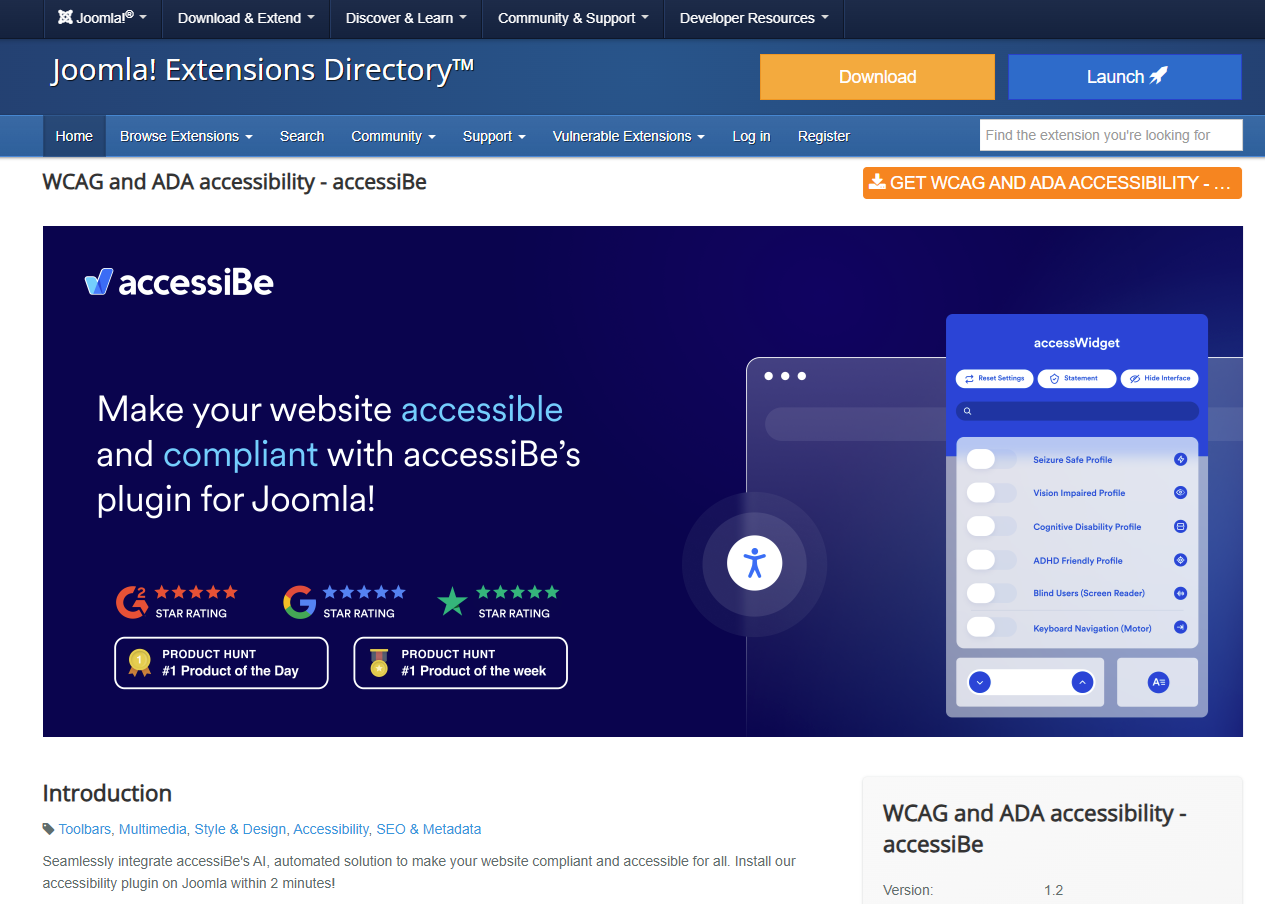Image resolution: width=1265 pixels, height=904 pixels.
Task: Click the Vision Impaired Profile eye icon
Action: [1180, 493]
